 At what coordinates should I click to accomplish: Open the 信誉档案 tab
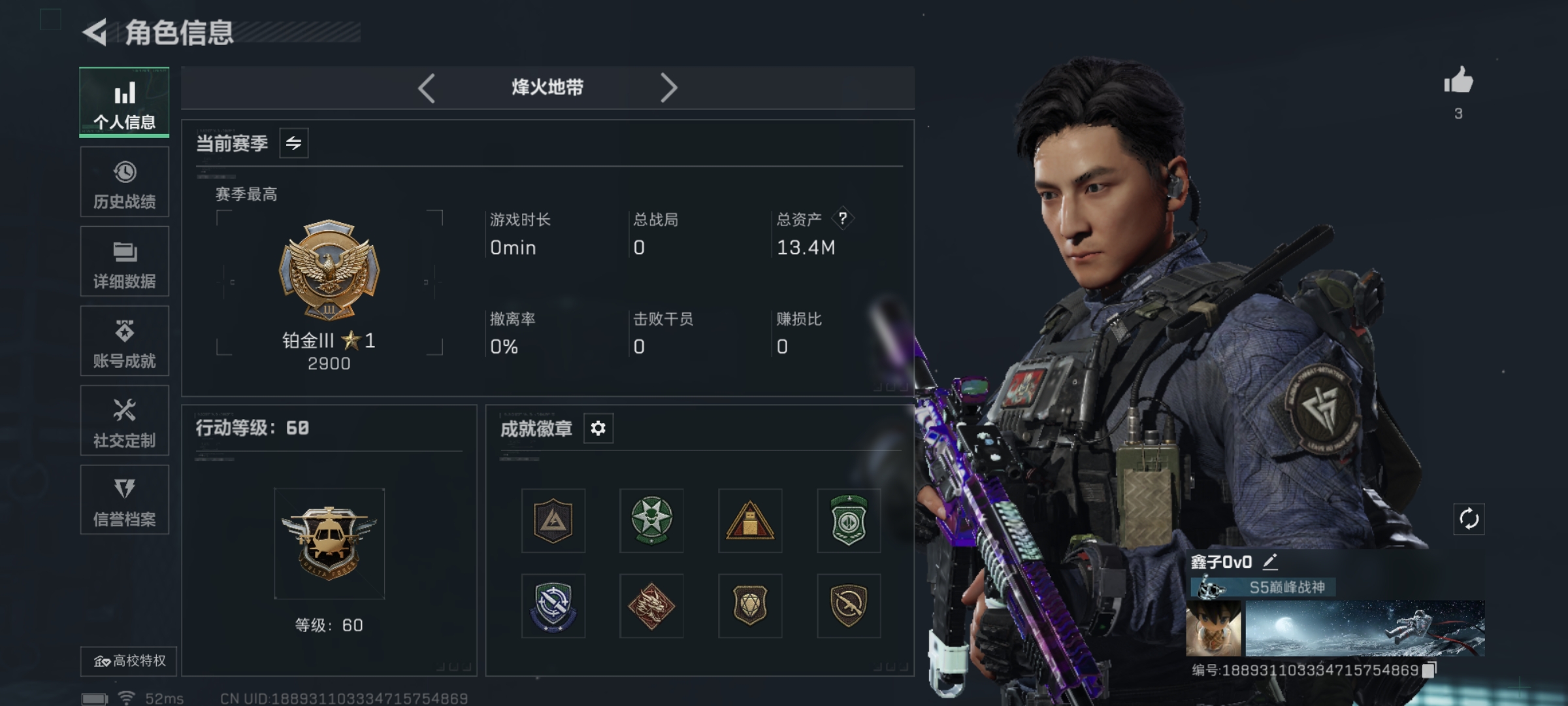(x=124, y=499)
